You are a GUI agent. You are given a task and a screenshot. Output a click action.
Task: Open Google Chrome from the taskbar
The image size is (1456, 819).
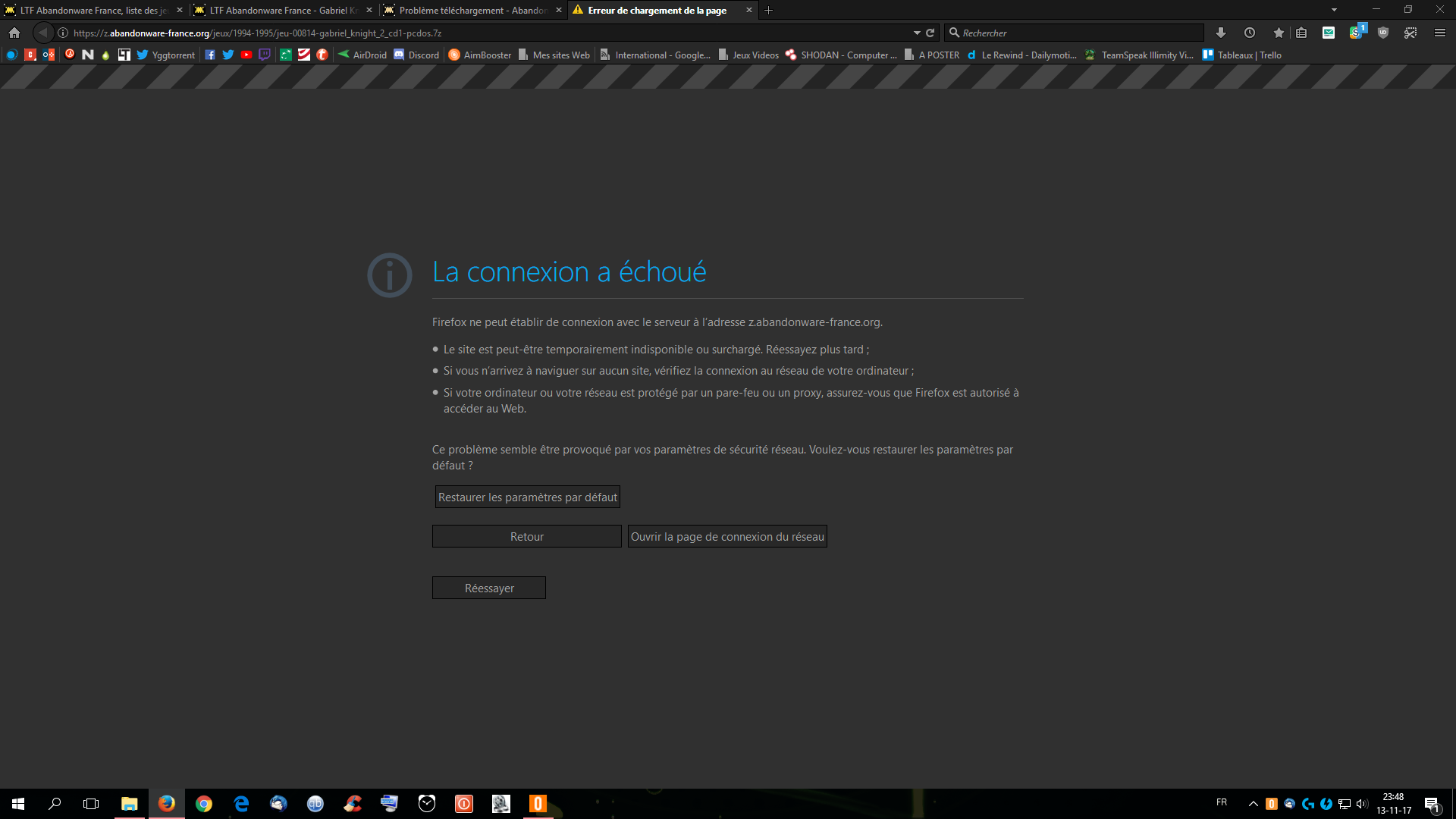[x=203, y=804]
